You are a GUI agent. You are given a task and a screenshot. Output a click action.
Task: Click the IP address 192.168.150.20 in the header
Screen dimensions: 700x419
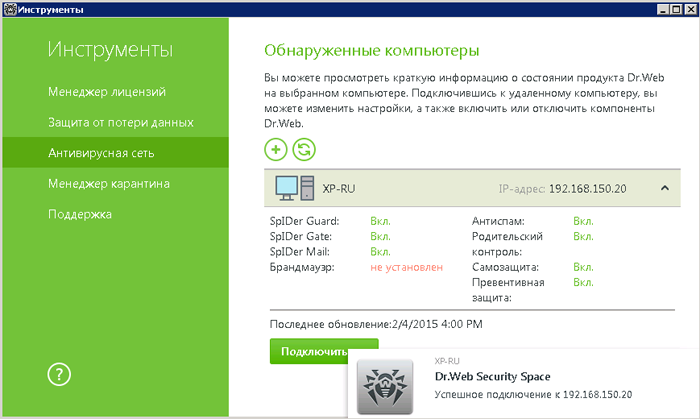point(588,189)
